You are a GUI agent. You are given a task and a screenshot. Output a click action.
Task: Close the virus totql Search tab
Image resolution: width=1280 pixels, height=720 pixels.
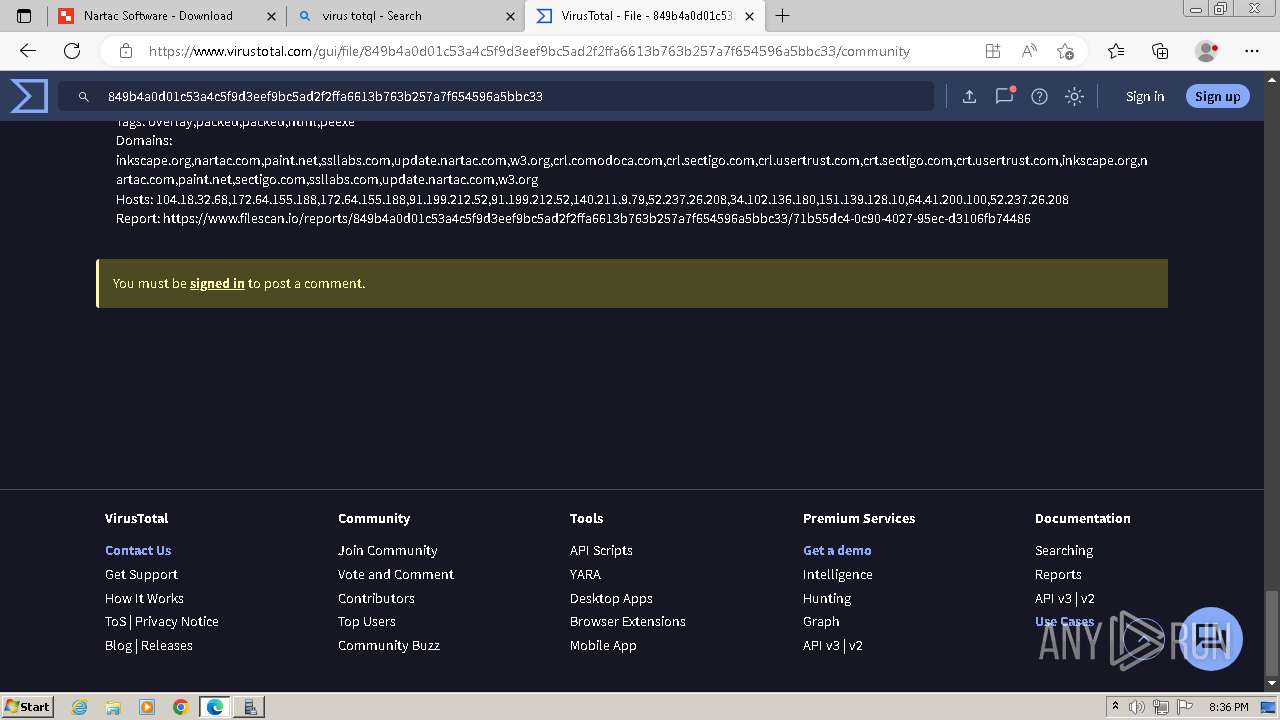click(510, 16)
